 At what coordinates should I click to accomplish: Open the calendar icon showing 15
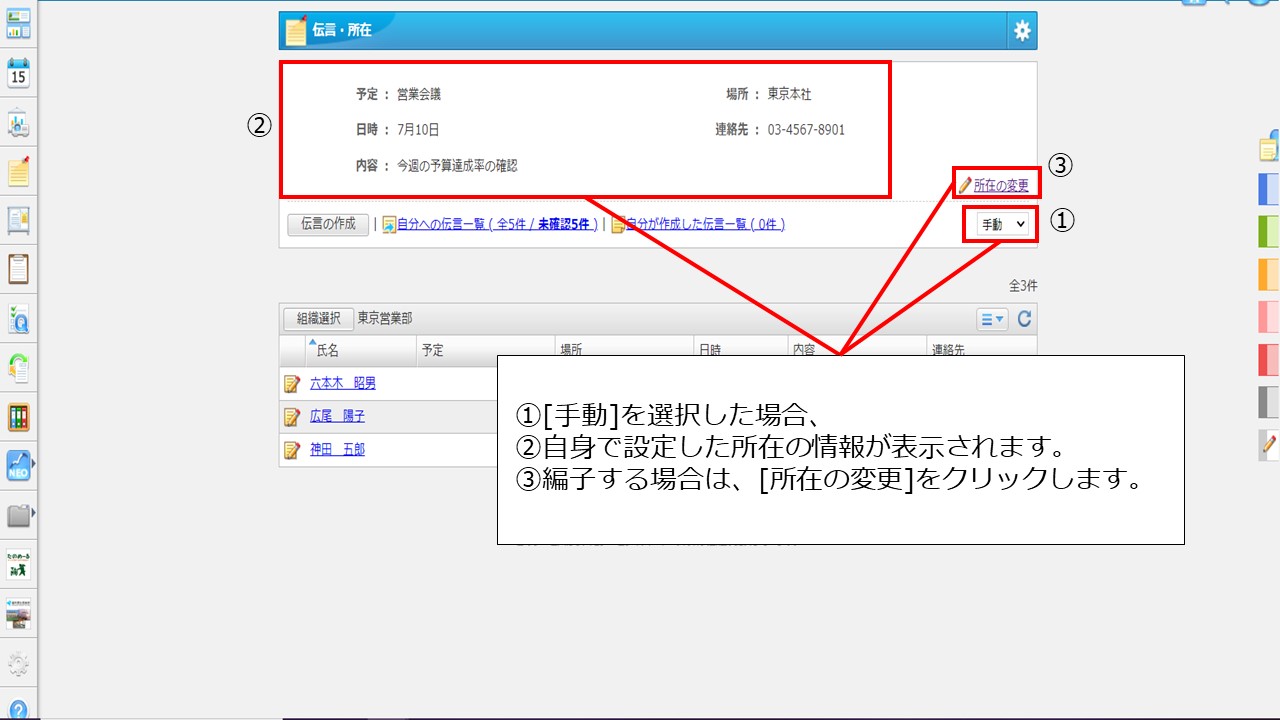coord(18,73)
